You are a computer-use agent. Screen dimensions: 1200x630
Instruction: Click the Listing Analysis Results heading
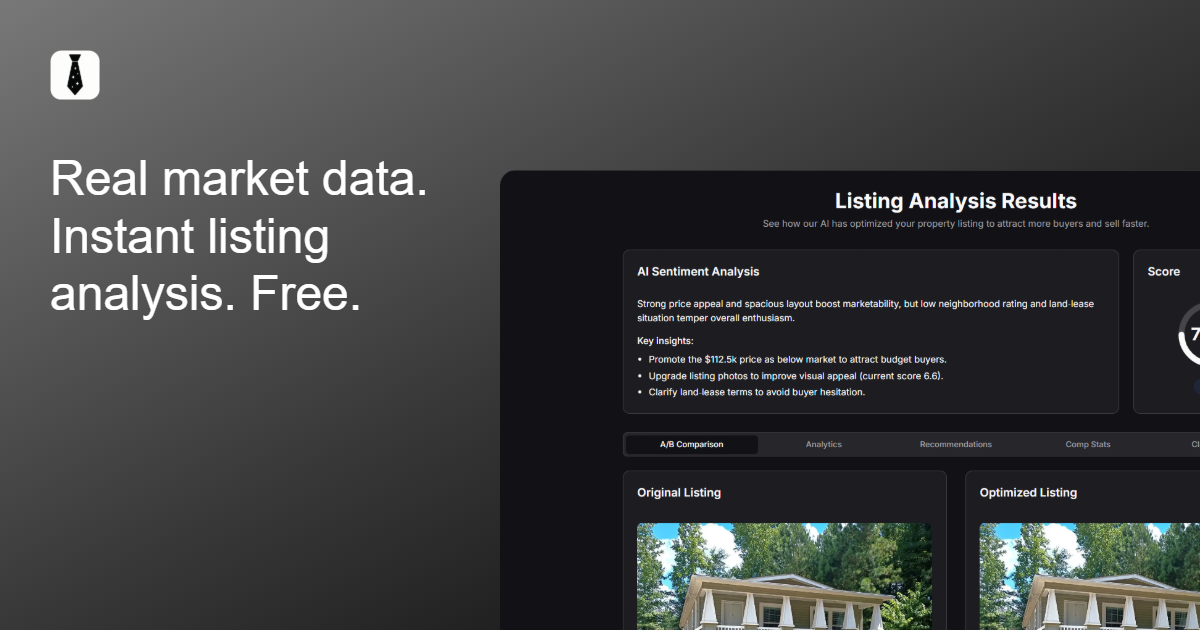[x=955, y=201]
